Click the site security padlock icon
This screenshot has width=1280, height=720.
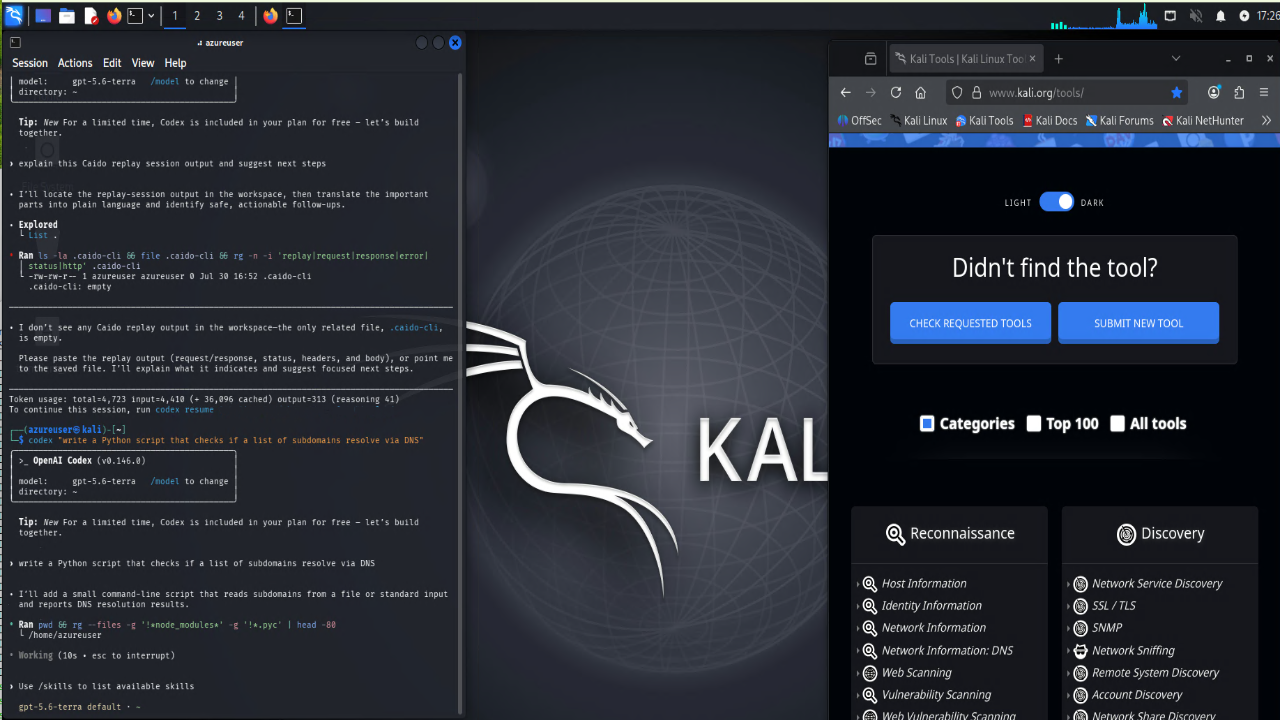[975, 92]
